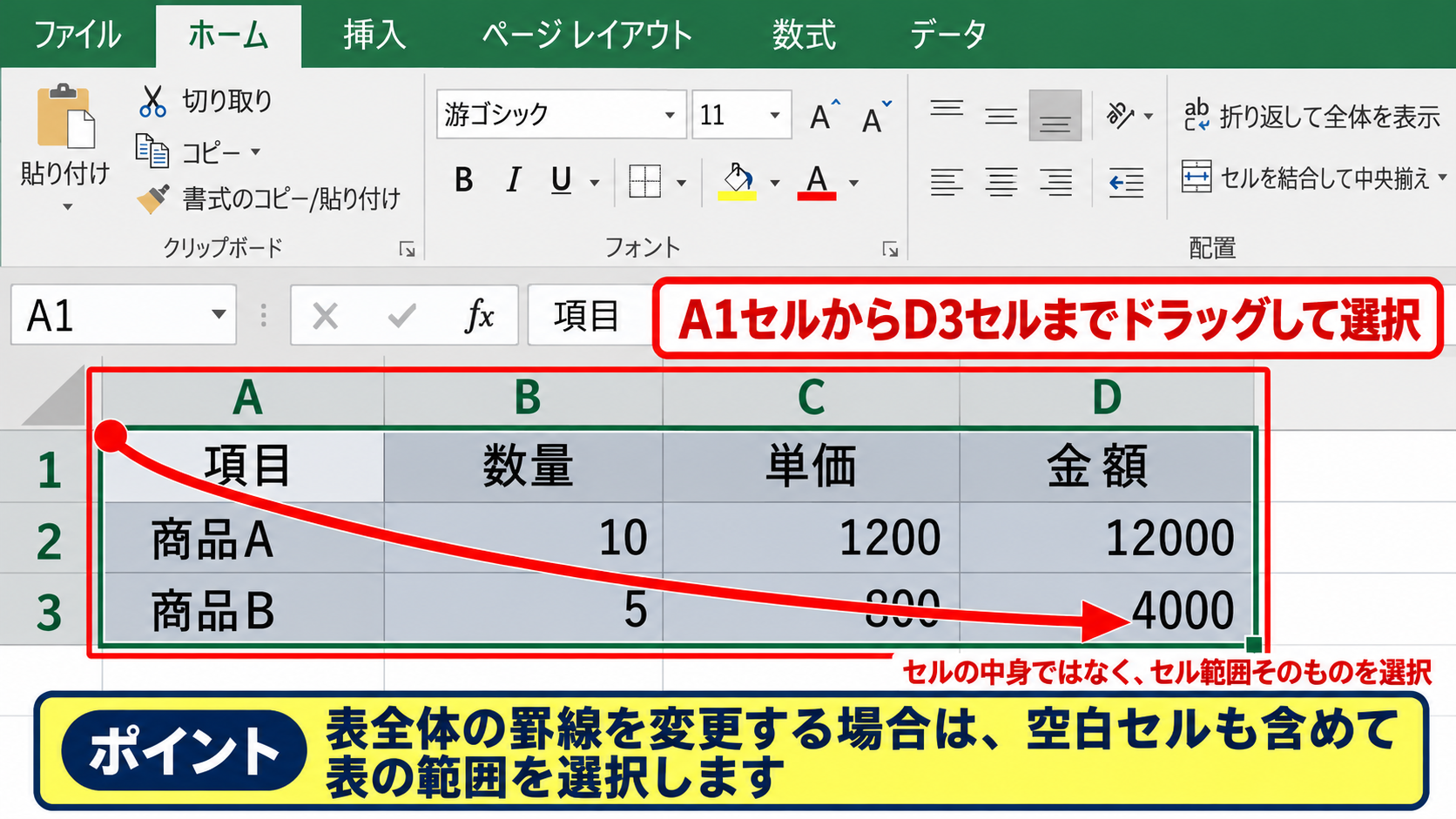Open the クリップボード group dialog launcher

tap(407, 250)
